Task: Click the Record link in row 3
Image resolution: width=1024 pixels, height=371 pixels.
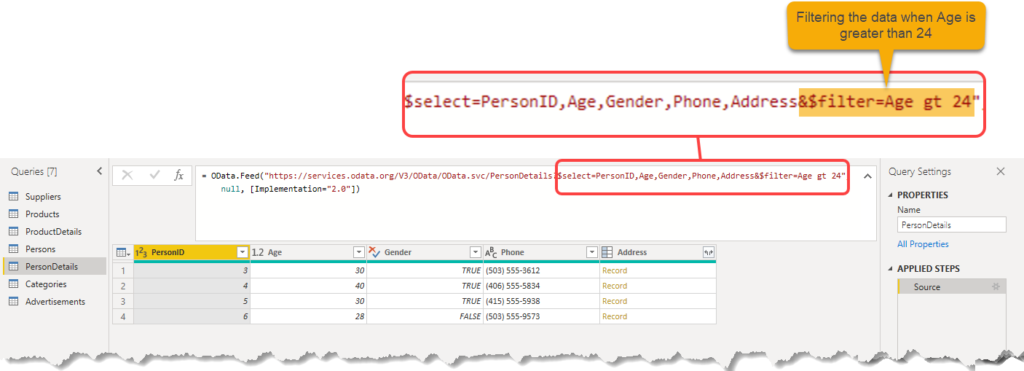Action: (x=615, y=301)
